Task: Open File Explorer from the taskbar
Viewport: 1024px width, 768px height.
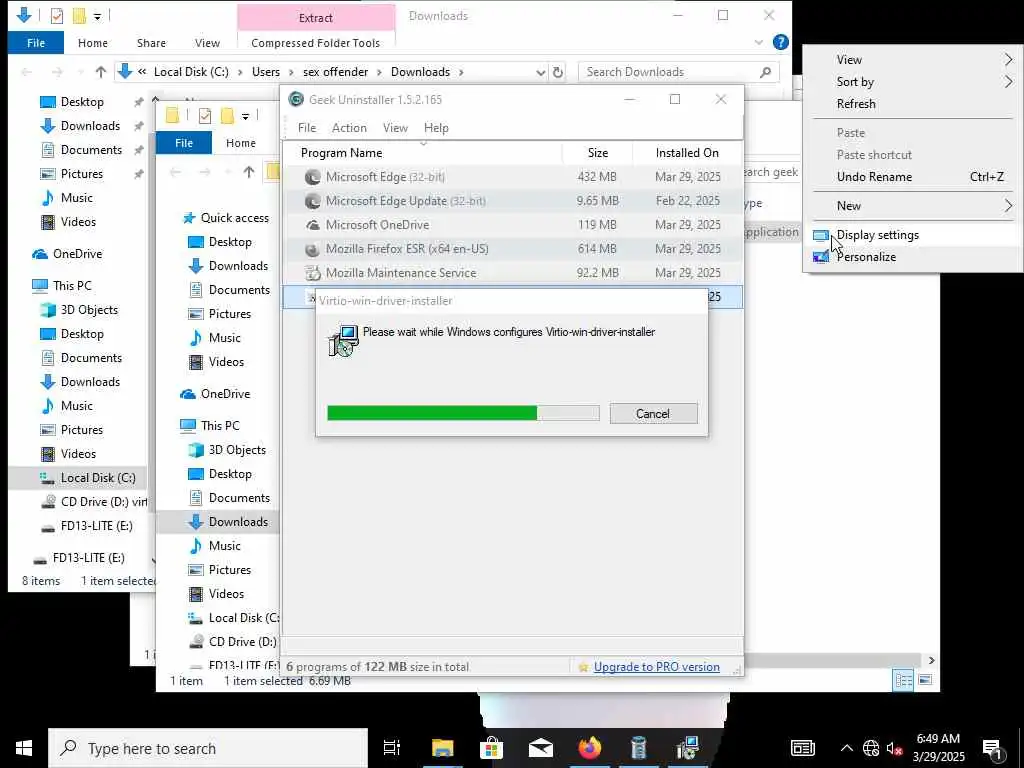Action: [x=443, y=748]
